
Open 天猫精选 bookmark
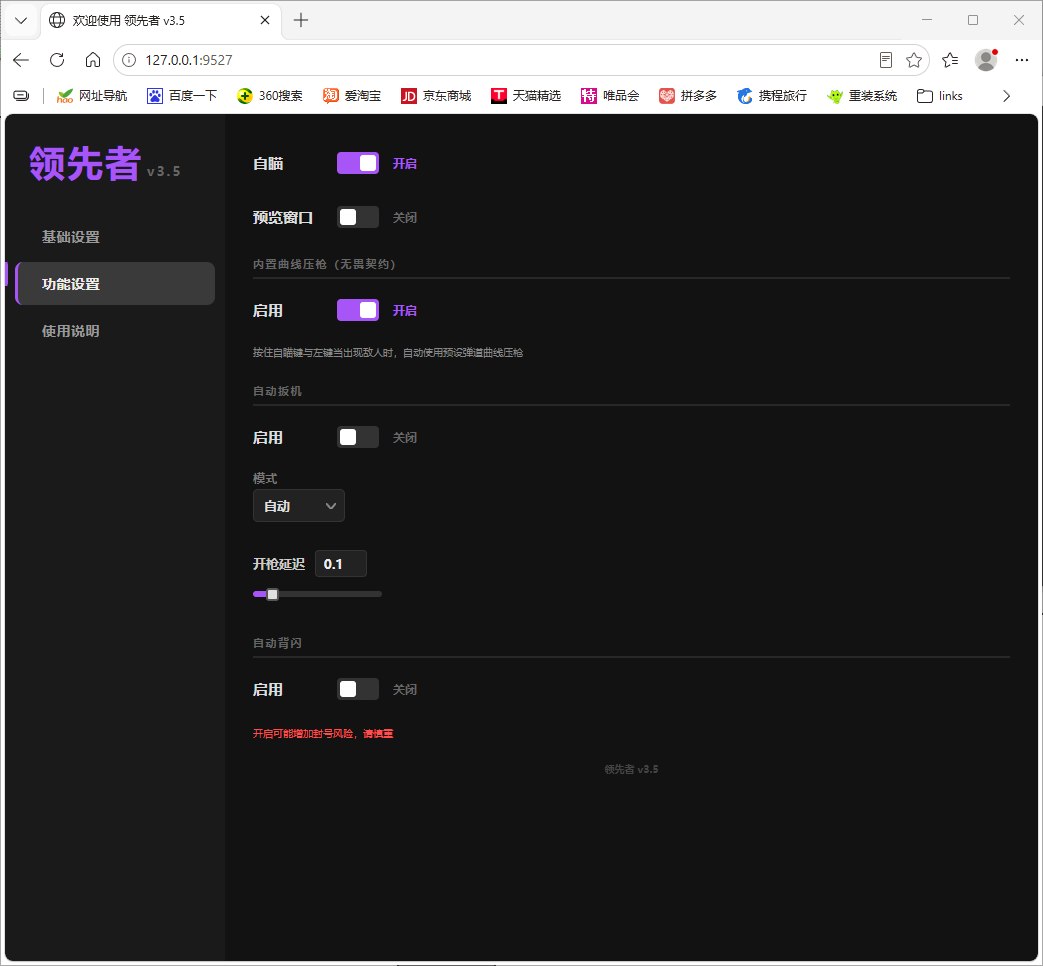pos(526,96)
